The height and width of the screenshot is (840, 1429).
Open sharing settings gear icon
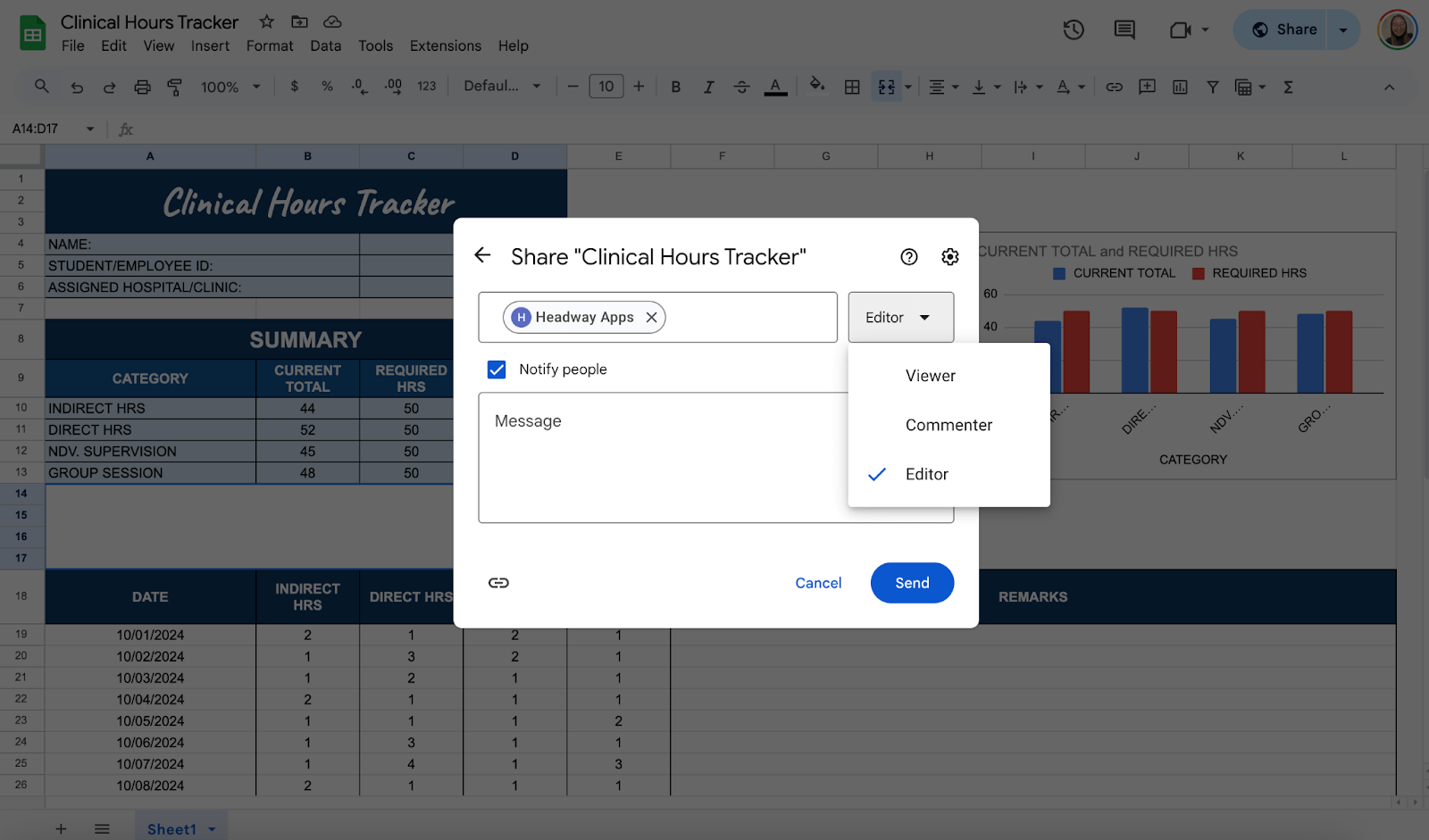pos(949,257)
